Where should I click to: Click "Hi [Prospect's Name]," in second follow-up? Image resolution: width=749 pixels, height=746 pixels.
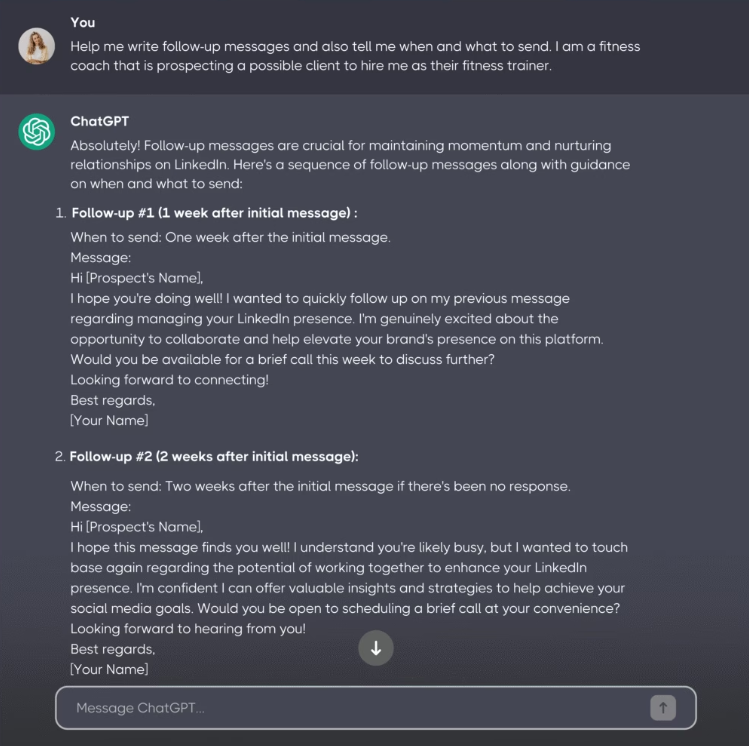pyautogui.click(x=137, y=527)
